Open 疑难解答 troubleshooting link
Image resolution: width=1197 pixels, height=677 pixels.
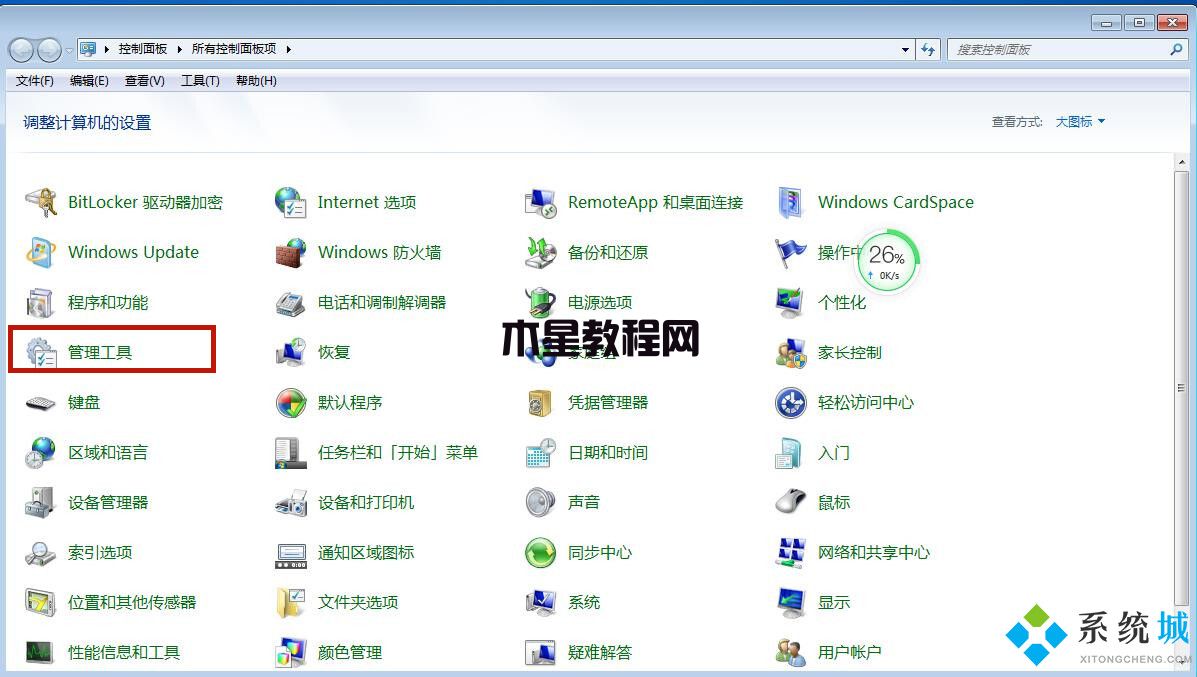600,653
